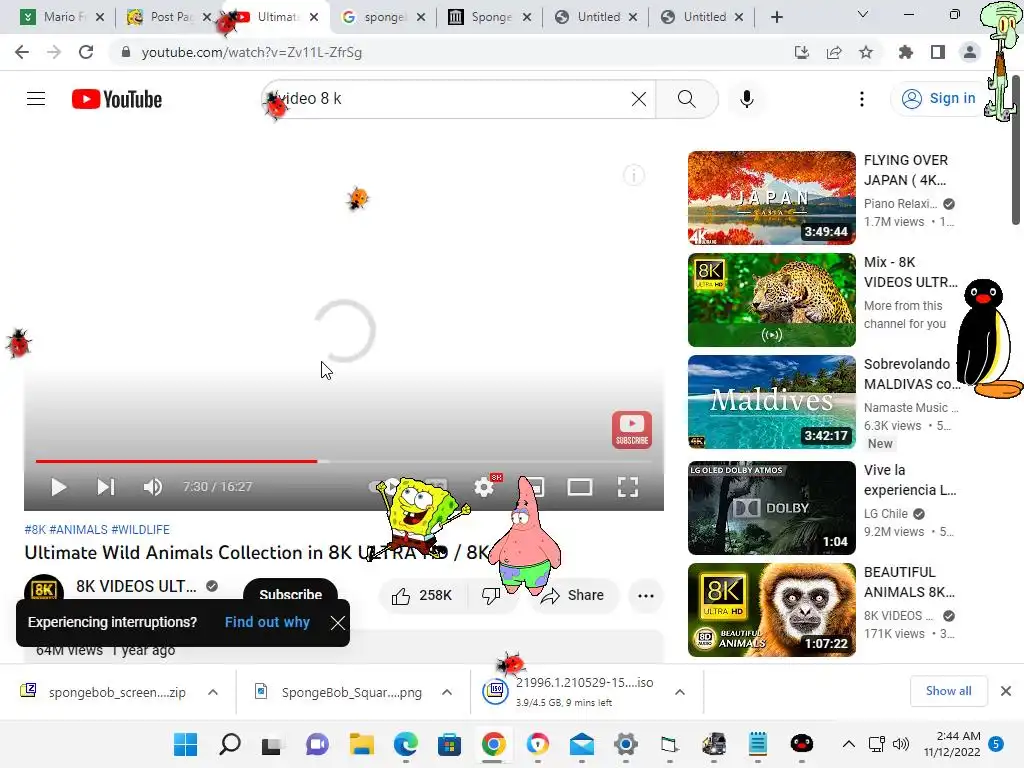Open the Piano Relaxi... channel name
1024x768 pixels.
(900, 204)
